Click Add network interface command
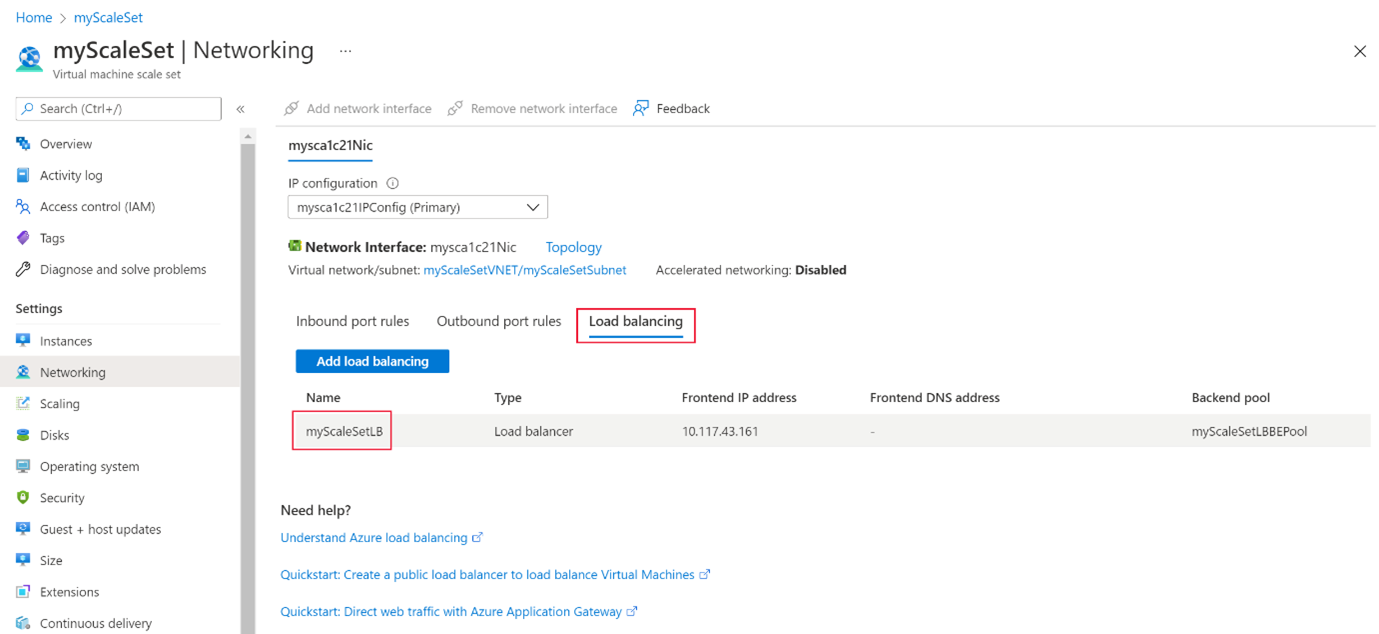This screenshot has height=634, width=1379. pyautogui.click(x=358, y=108)
